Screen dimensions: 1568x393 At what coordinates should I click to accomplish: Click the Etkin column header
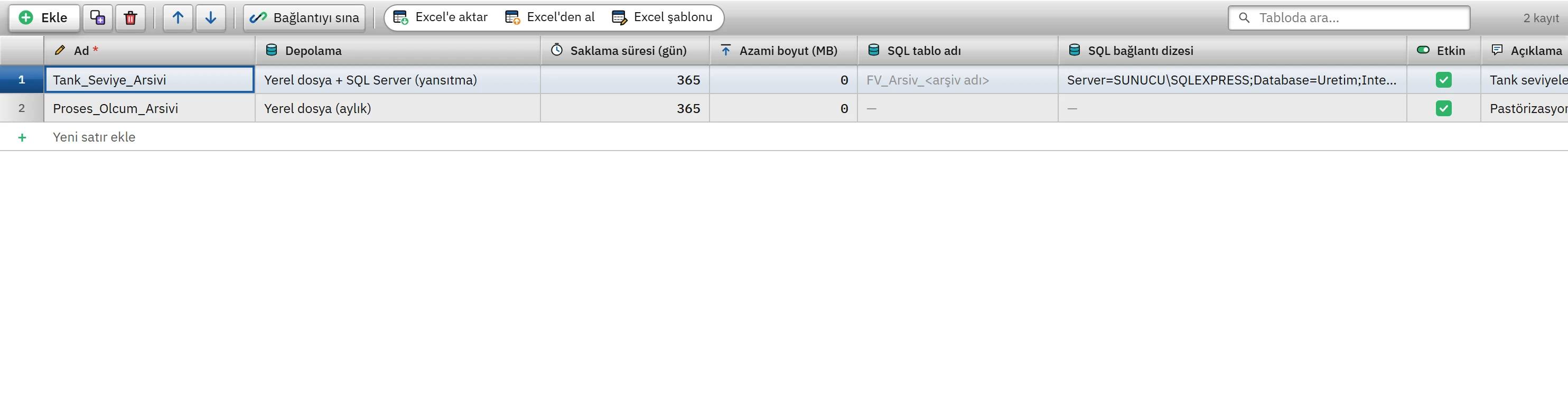1443,51
